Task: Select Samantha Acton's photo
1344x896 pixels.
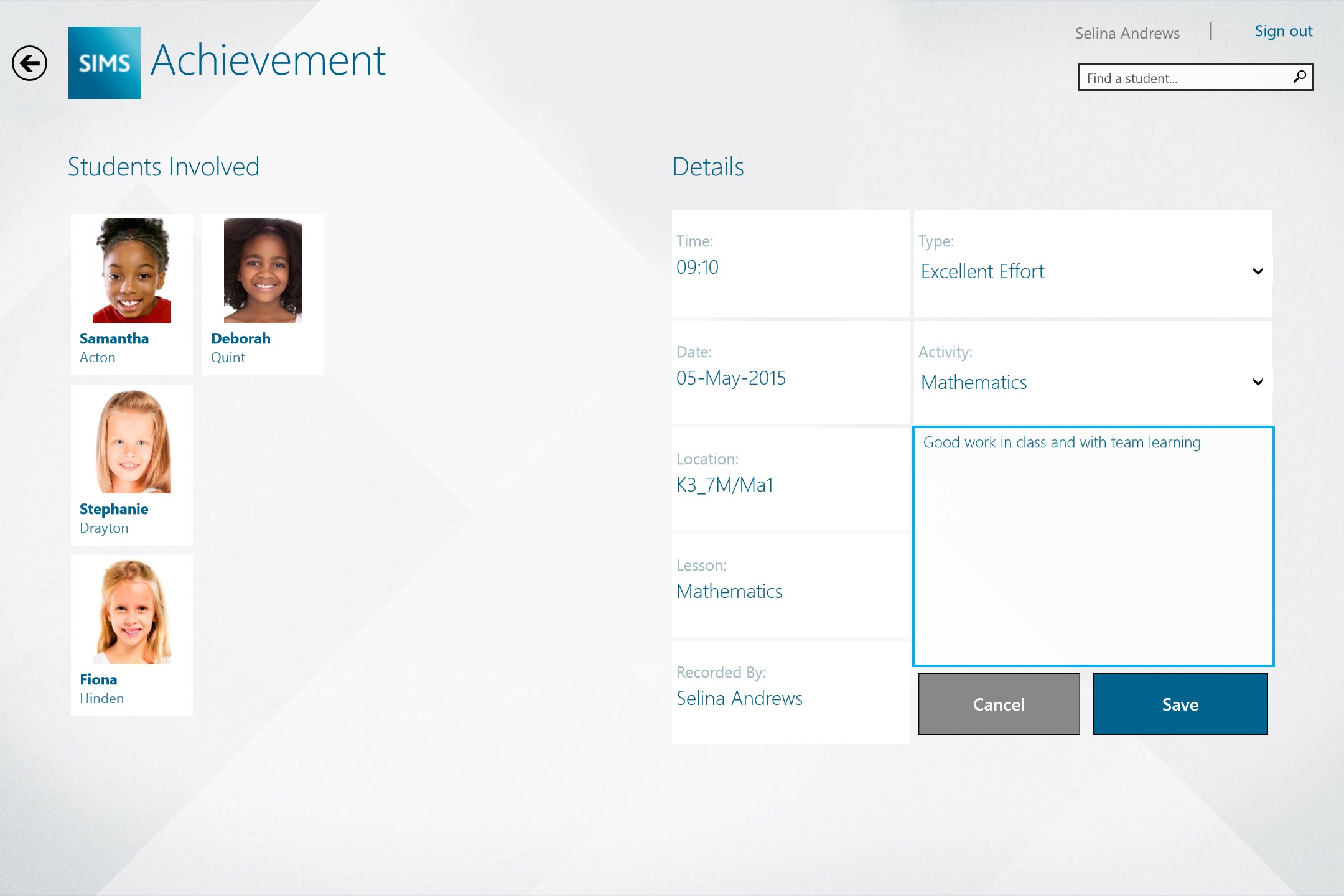Action: tap(132, 270)
